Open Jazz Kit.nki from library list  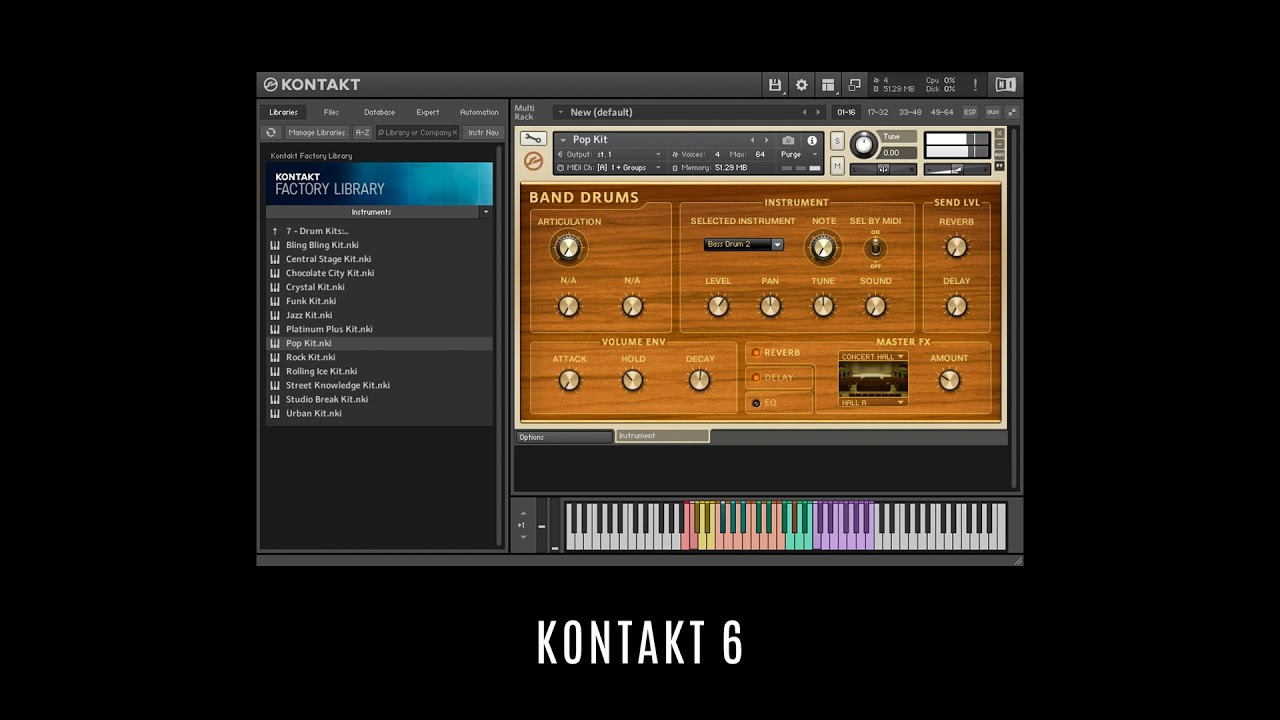(x=379, y=315)
